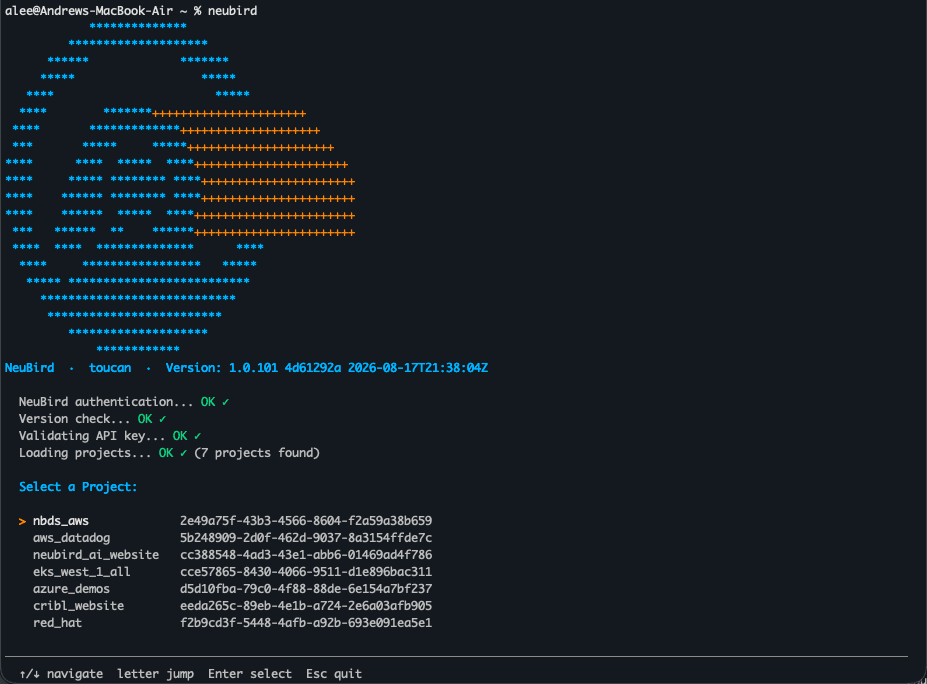The height and width of the screenshot is (684, 927).
Task: Click the 'Esc quit' hint
Action: (x=334, y=674)
